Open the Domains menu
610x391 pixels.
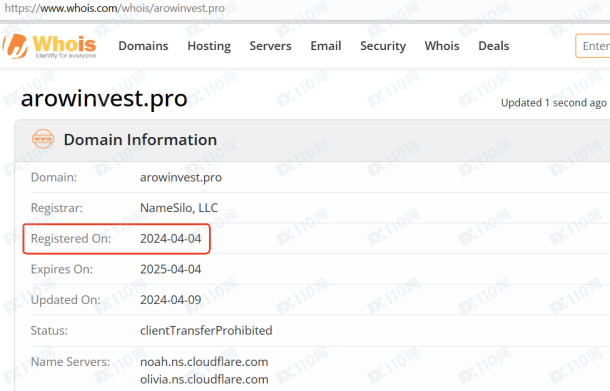tap(143, 46)
